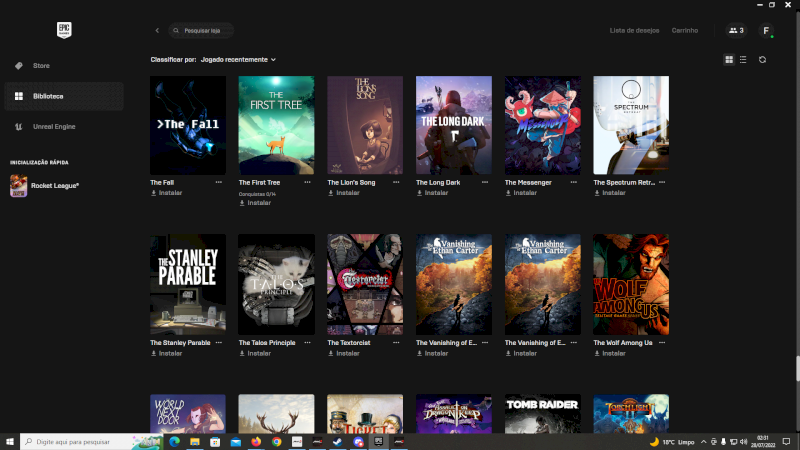Open the volume control in system tray
This screenshot has width=800, height=450.
(x=743, y=442)
